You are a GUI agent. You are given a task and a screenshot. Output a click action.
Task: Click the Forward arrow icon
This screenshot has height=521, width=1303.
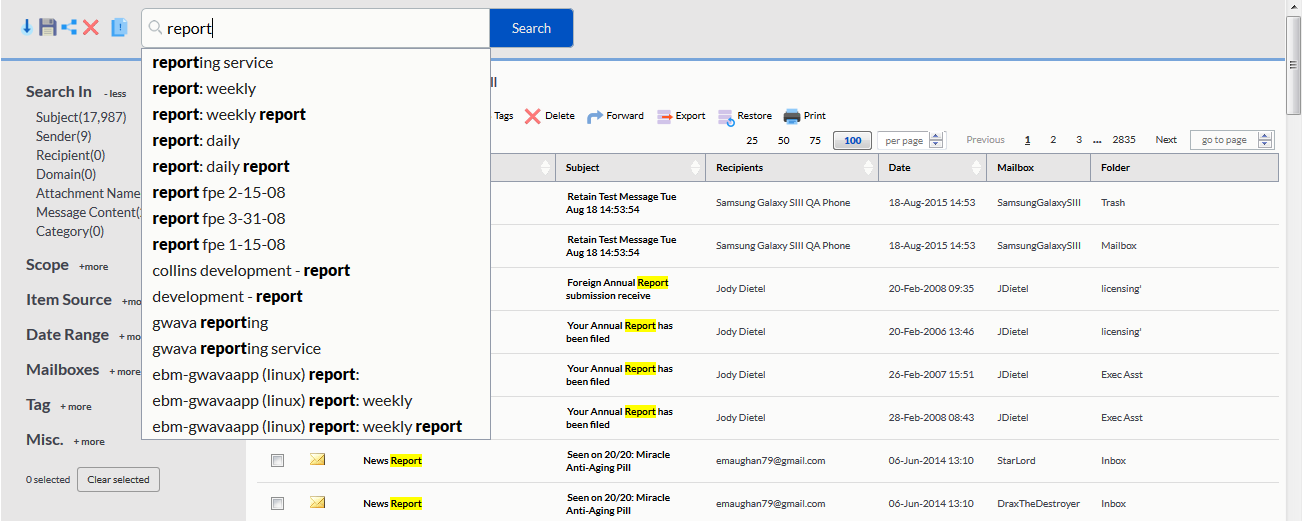(x=595, y=116)
